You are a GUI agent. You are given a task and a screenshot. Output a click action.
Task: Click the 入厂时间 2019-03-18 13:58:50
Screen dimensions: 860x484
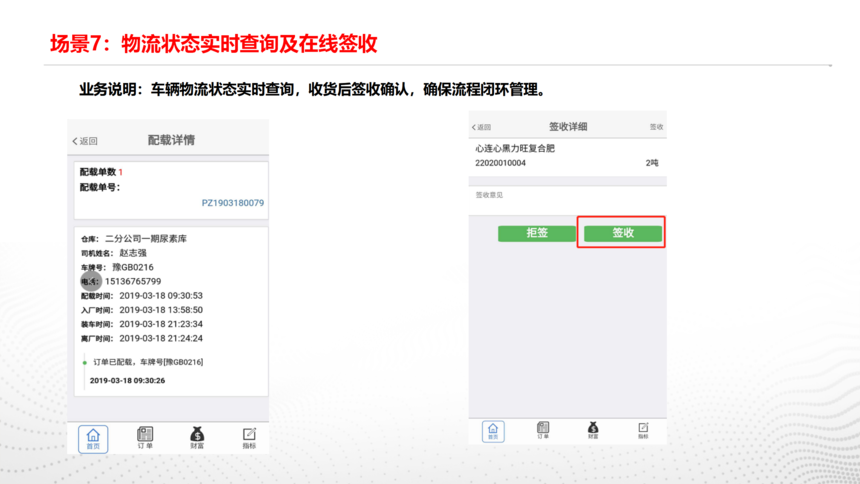click(161, 310)
